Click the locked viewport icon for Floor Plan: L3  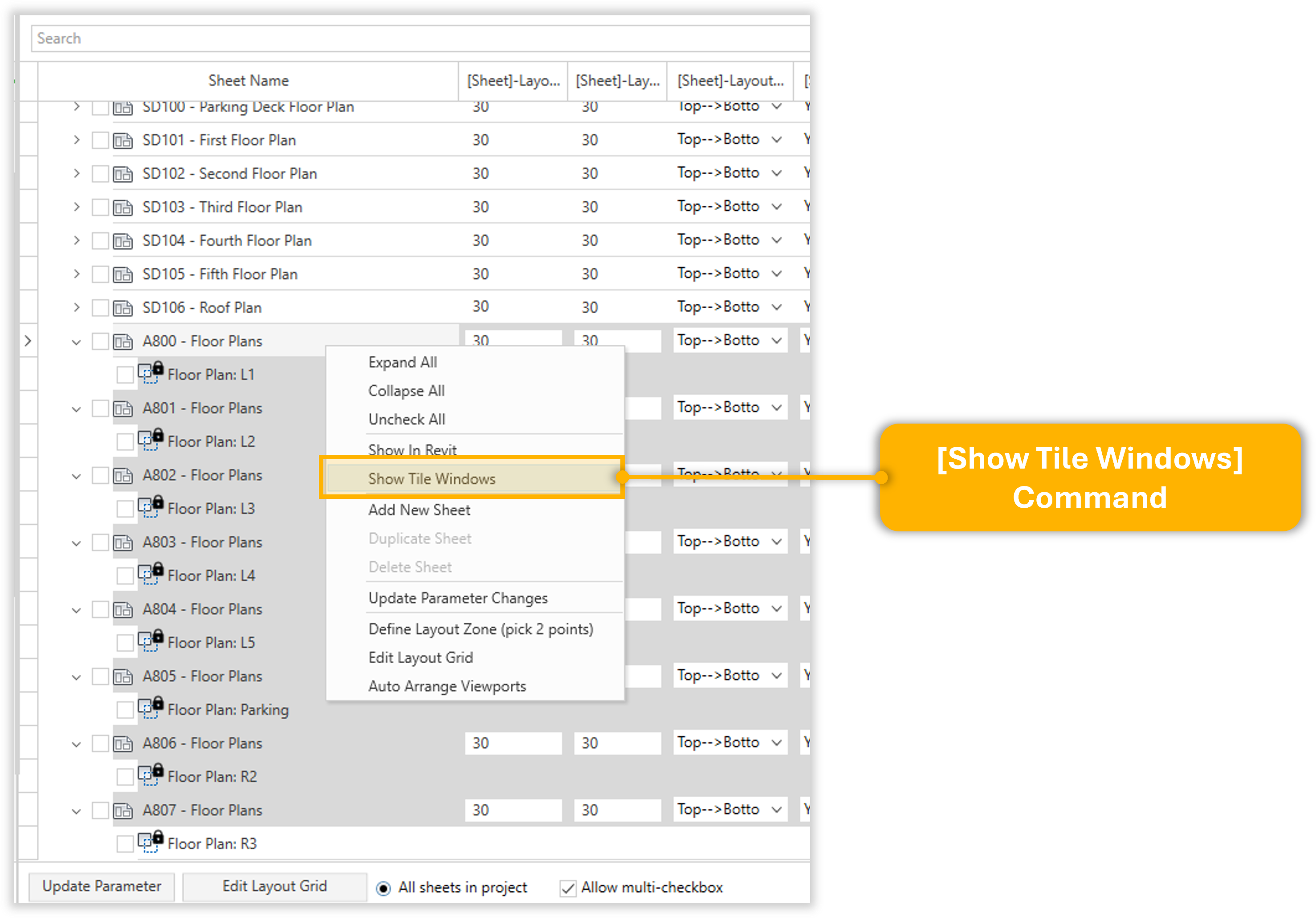coord(150,507)
